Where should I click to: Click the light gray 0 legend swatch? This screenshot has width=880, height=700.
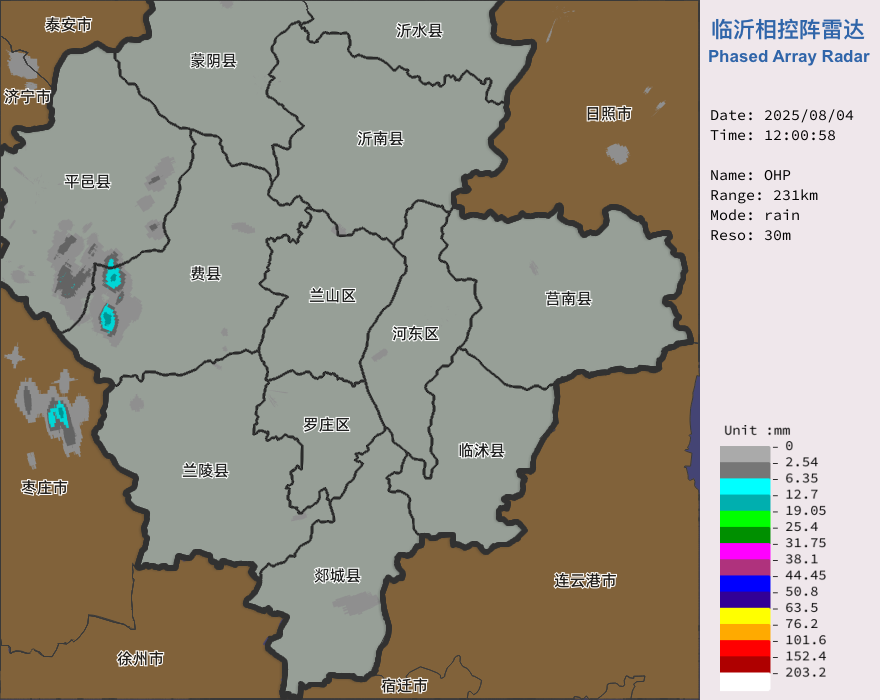coord(745,454)
